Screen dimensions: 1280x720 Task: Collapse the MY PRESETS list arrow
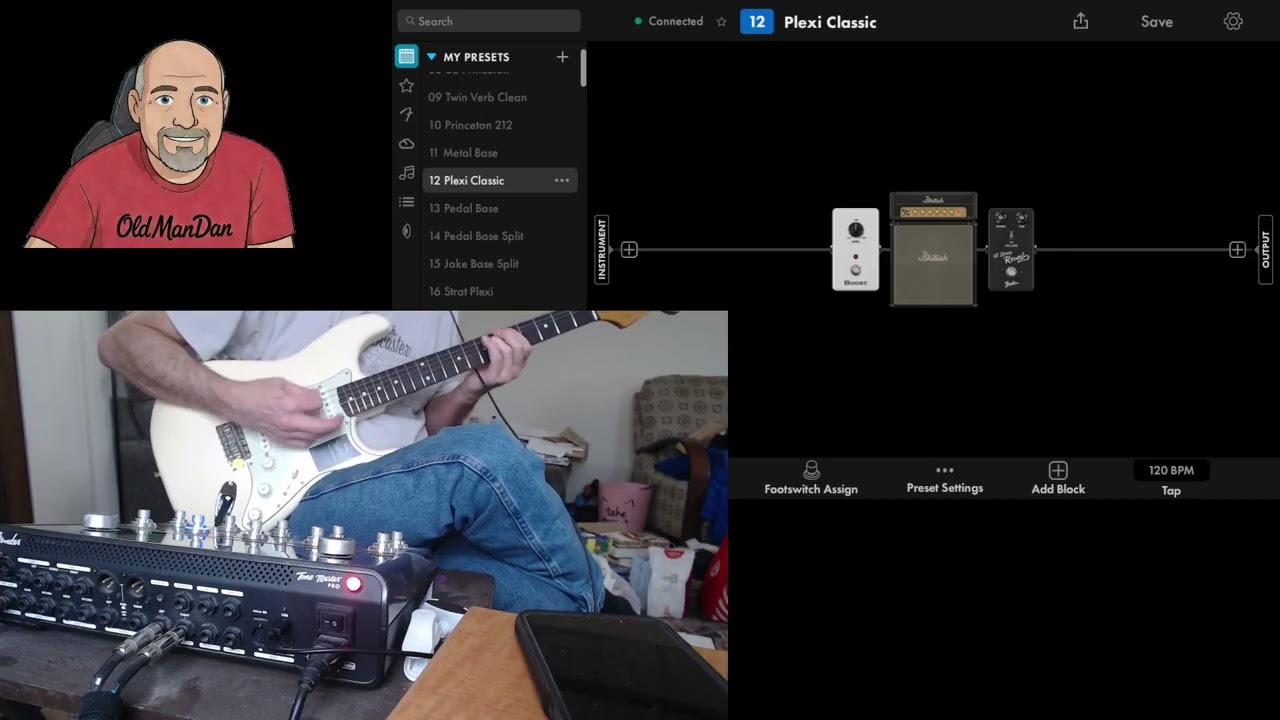(432, 57)
